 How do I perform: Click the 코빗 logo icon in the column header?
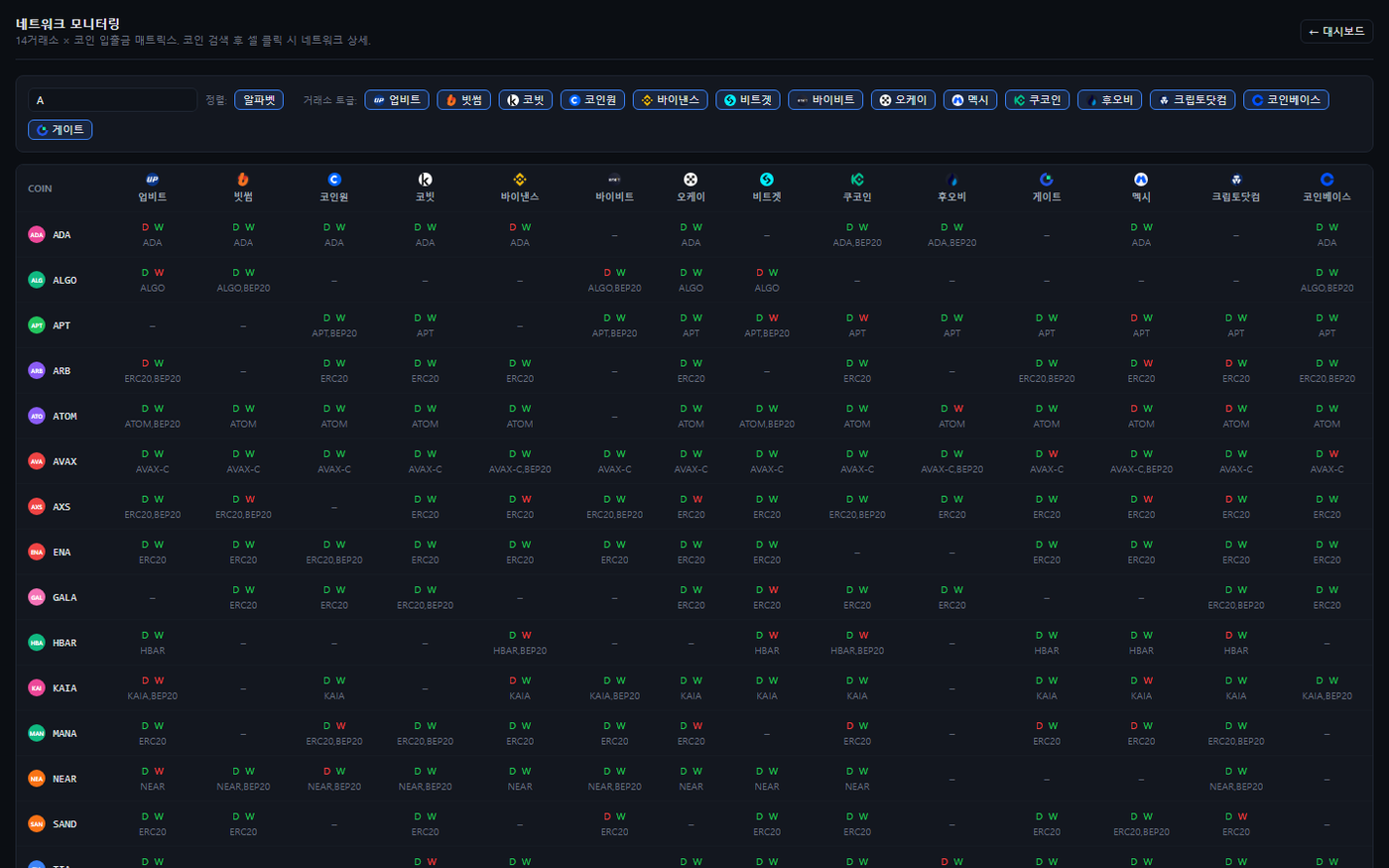[426, 180]
